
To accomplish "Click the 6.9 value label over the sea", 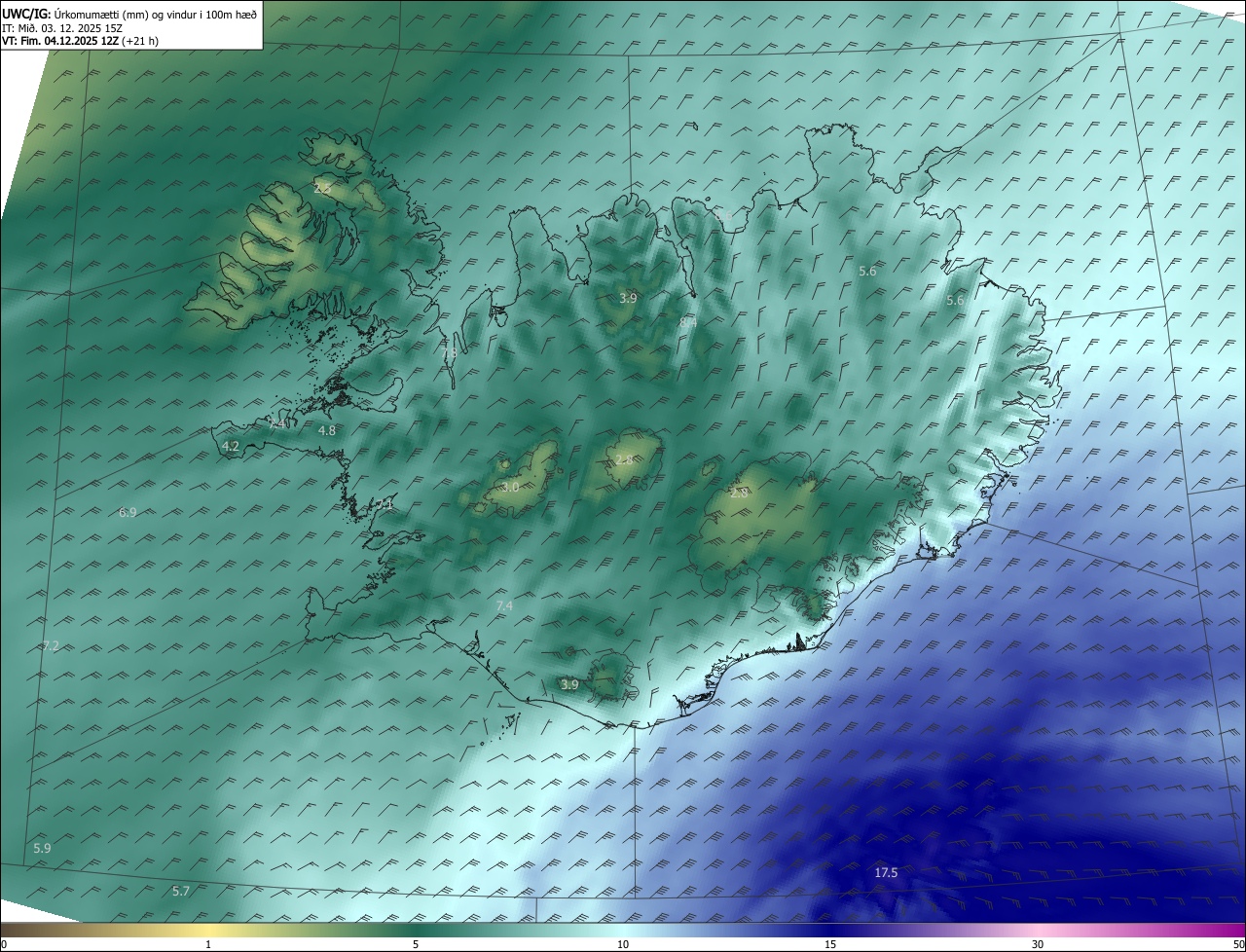I will click(x=128, y=512).
